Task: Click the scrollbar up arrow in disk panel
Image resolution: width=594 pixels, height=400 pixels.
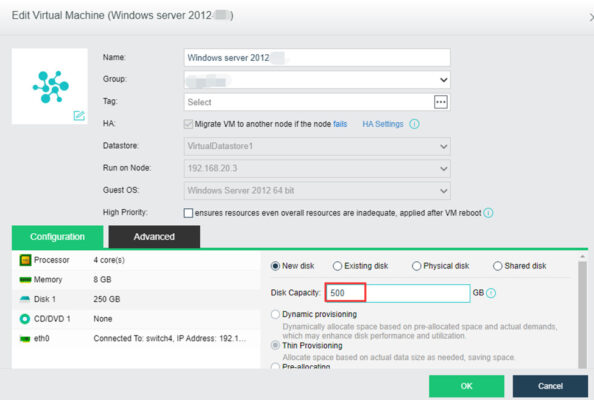Action: 583,257
